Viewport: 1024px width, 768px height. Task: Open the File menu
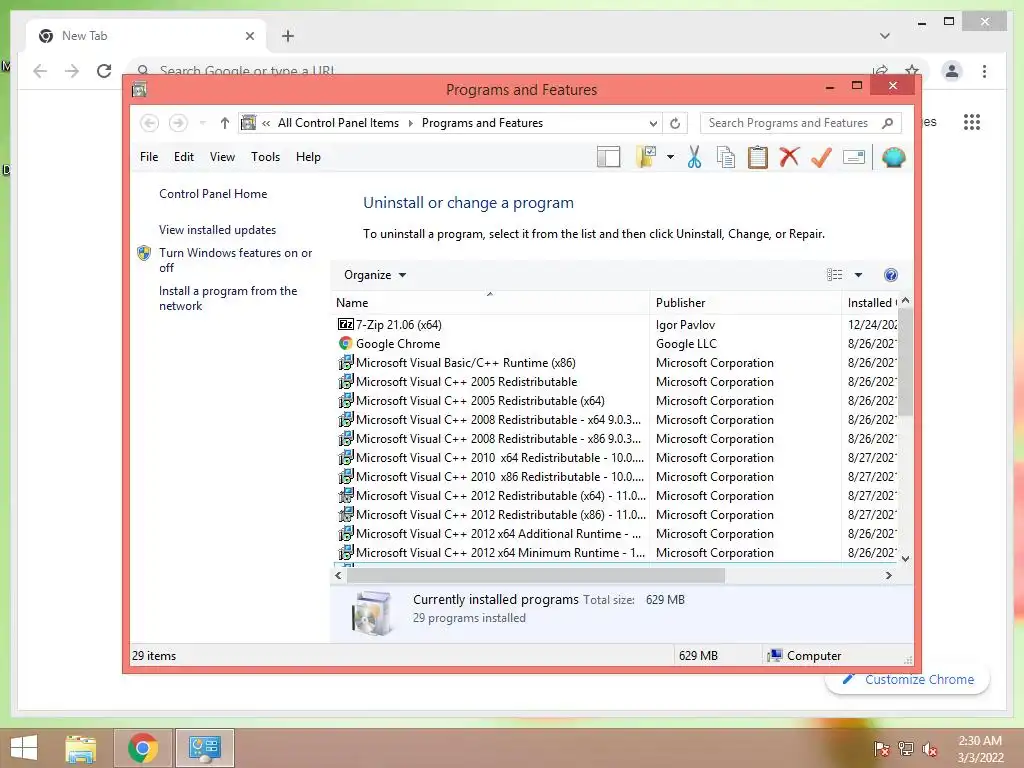pos(149,157)
